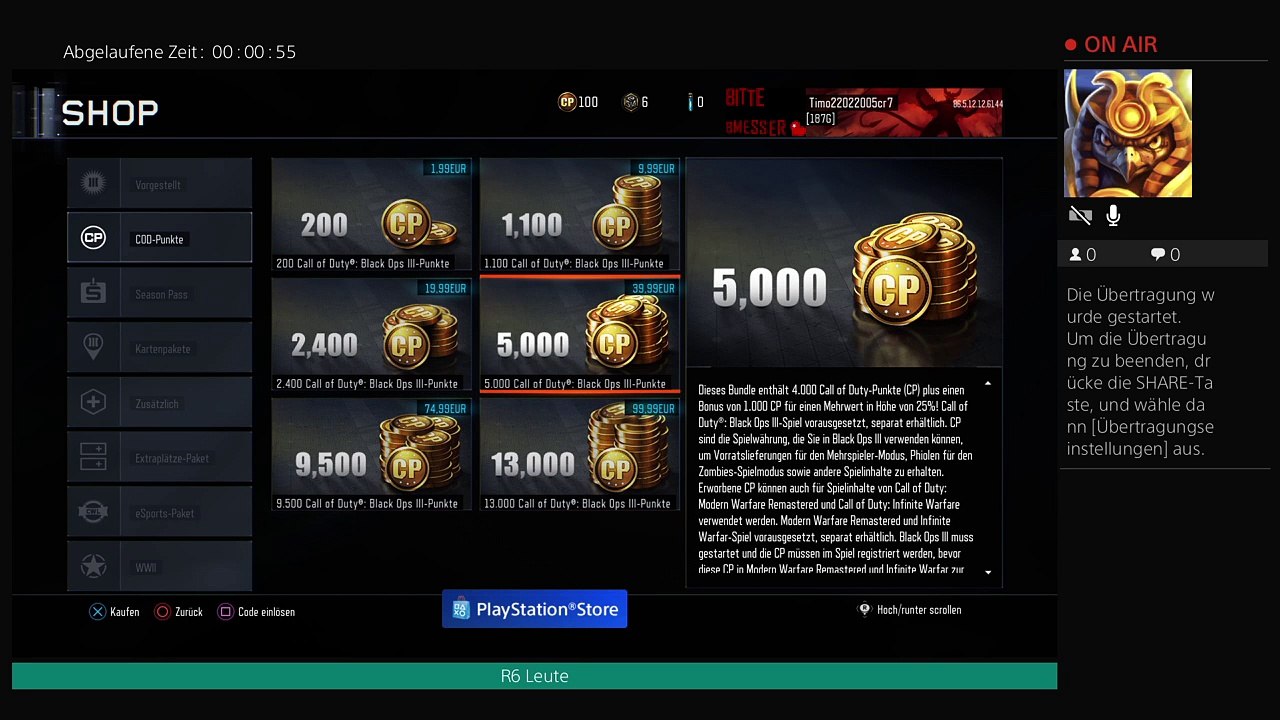Choose the 13,000 CP bundle
Viewport: 1280px width, 720px height.
point(580,455)
